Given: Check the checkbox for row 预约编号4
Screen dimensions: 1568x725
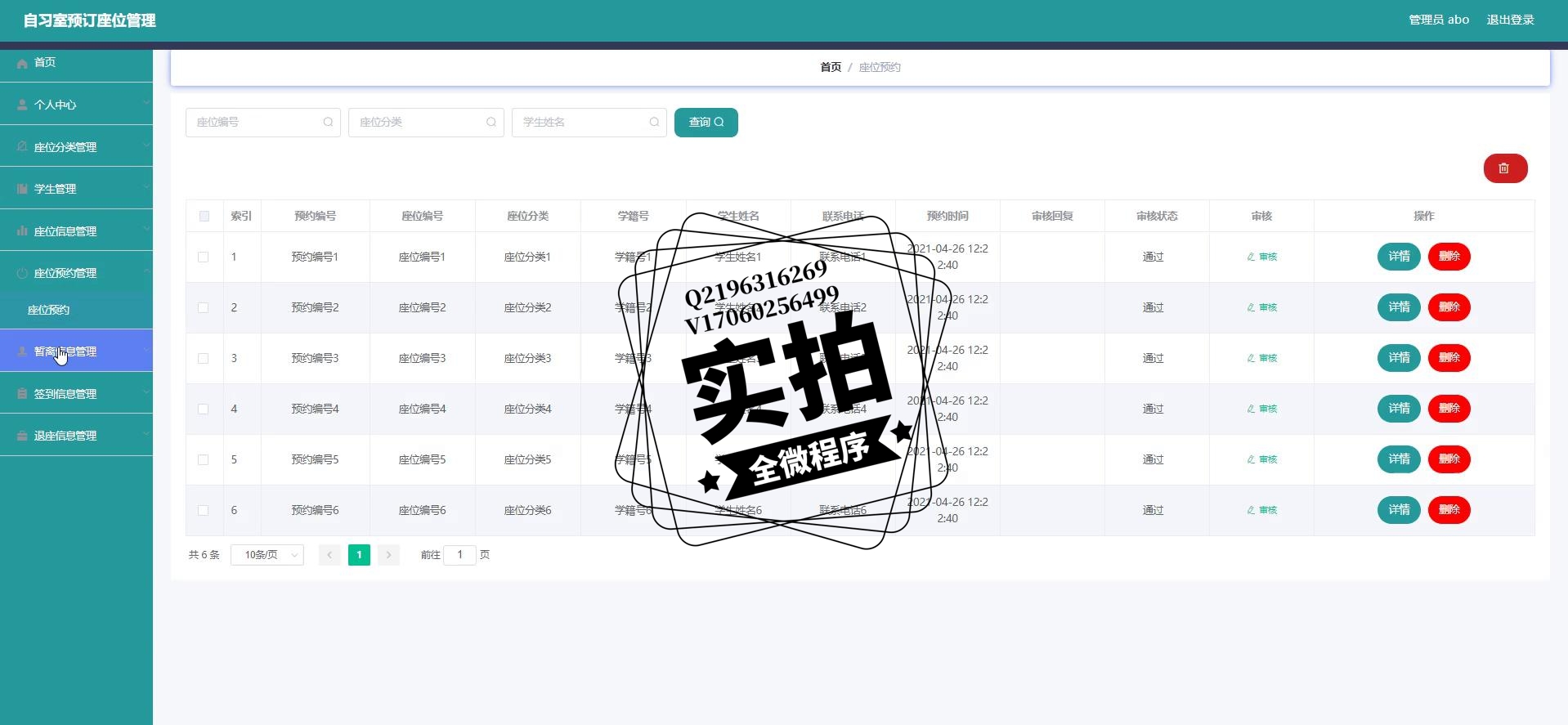Looking at the screenshot, I should 204,409.
